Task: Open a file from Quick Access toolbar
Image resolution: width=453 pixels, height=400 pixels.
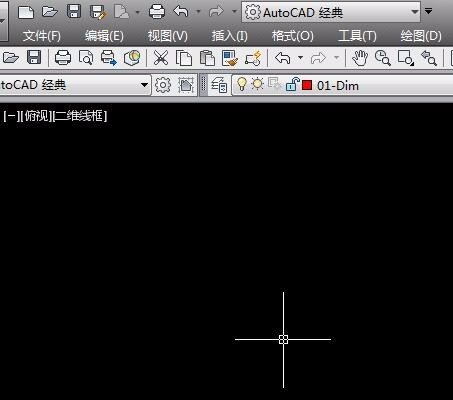Action: pyautogui.click(x=50, y=12)
